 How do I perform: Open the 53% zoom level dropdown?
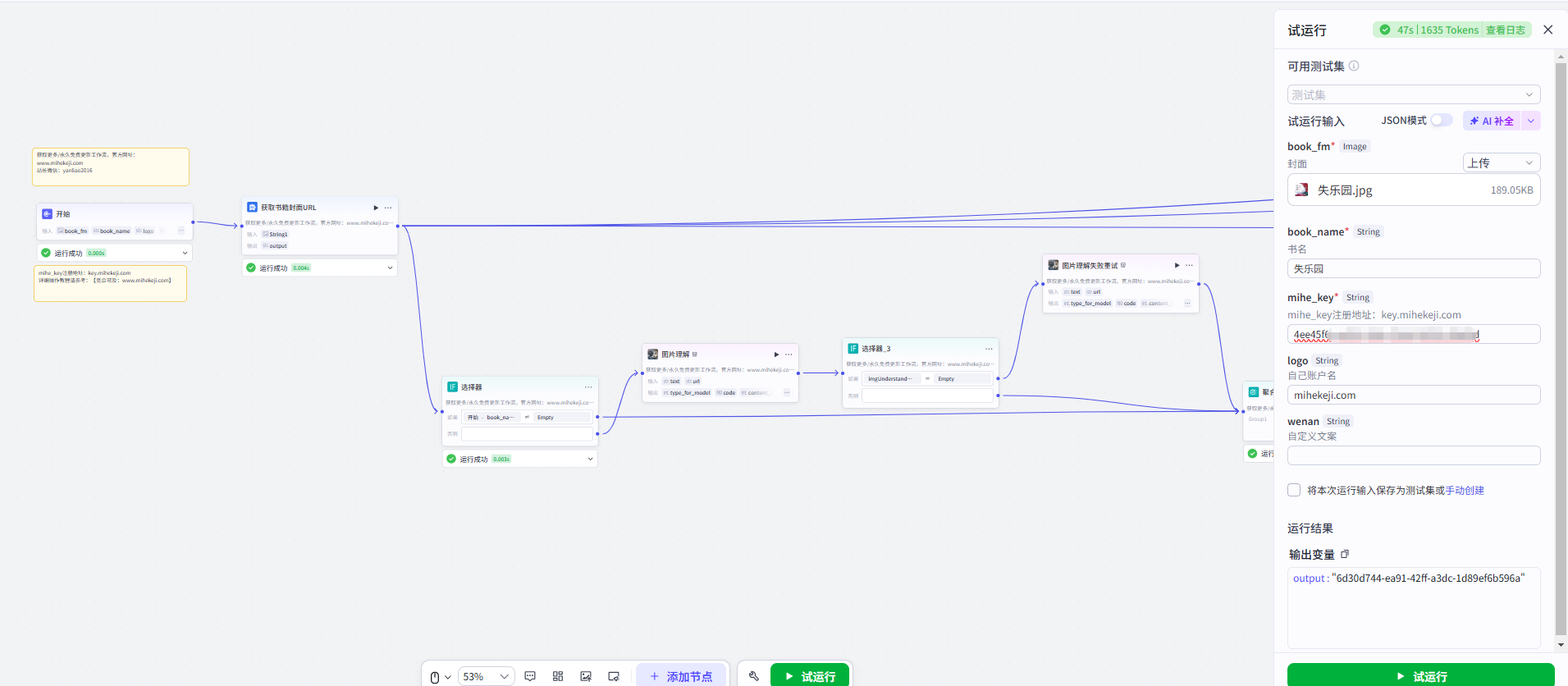486,676
